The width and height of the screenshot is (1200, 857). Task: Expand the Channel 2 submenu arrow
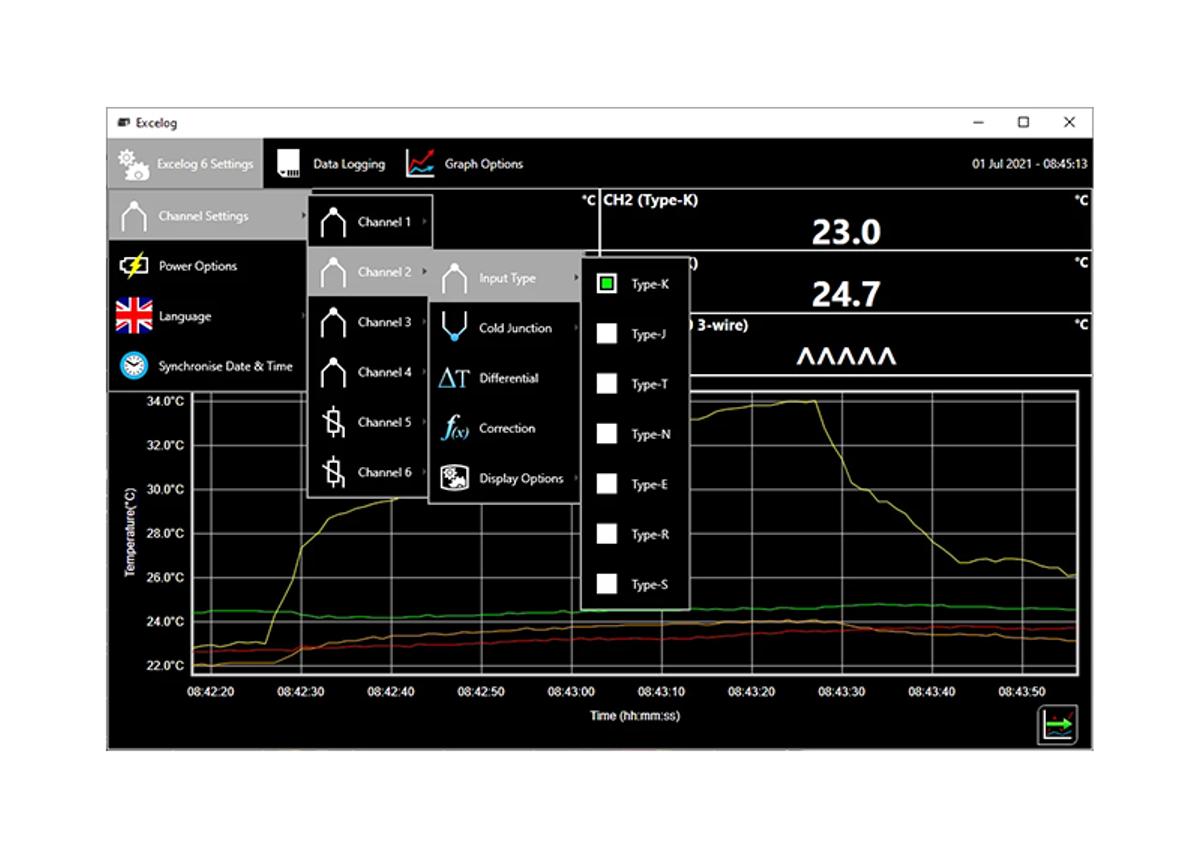coord(424,272)
